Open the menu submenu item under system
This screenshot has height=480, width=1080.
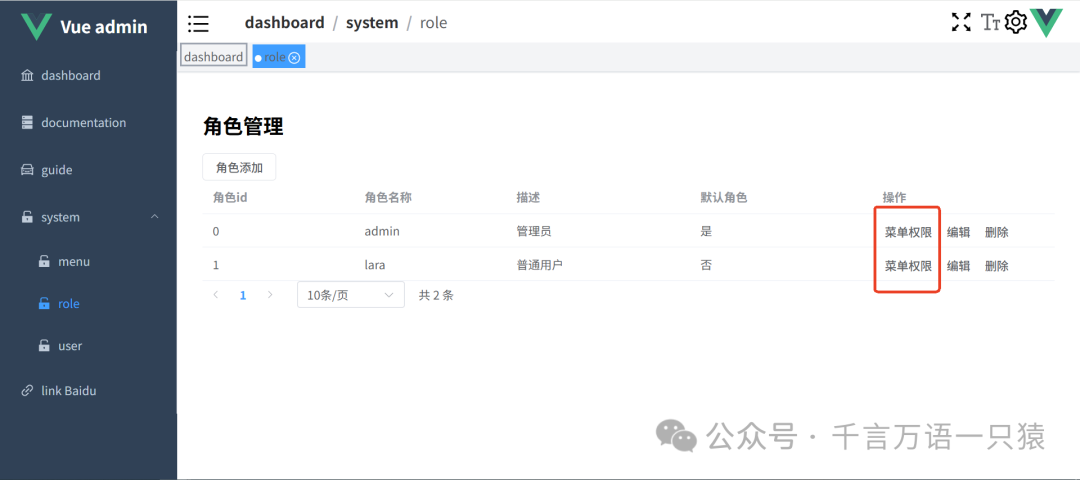pyautogui.click(x=88, y=262)
